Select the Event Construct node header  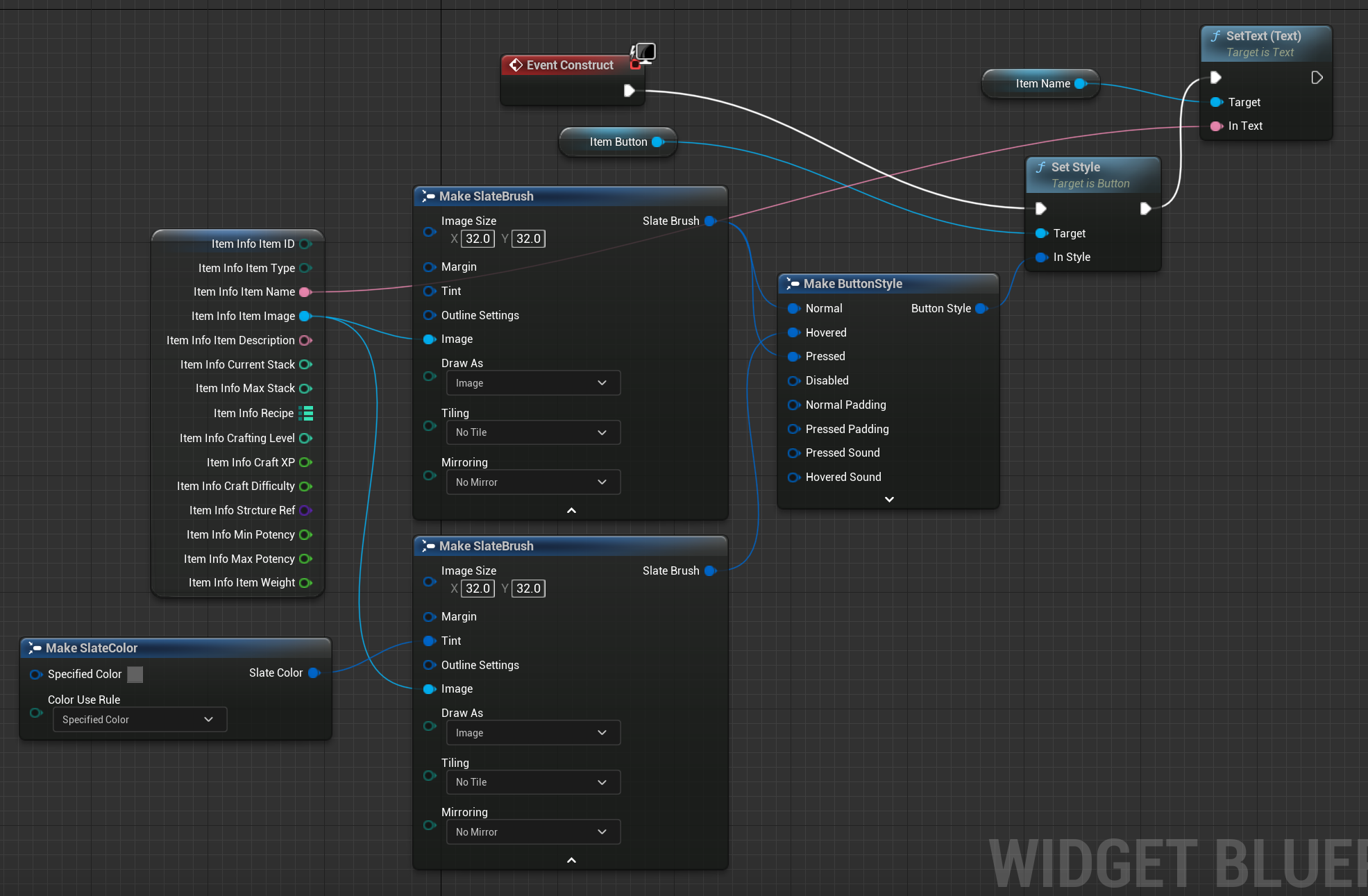[570, 65]
